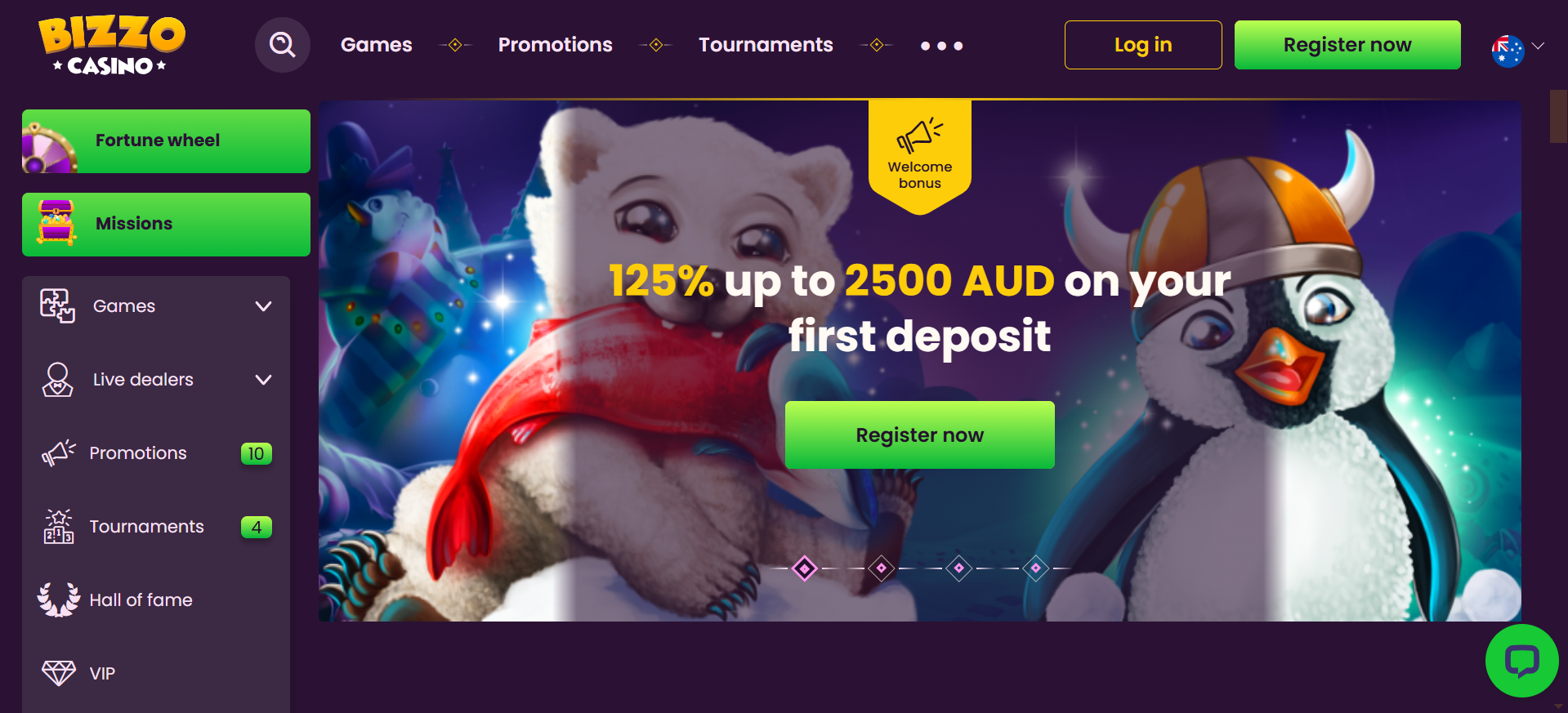Open the Australian flag language dropdown

coord(1517,49)
